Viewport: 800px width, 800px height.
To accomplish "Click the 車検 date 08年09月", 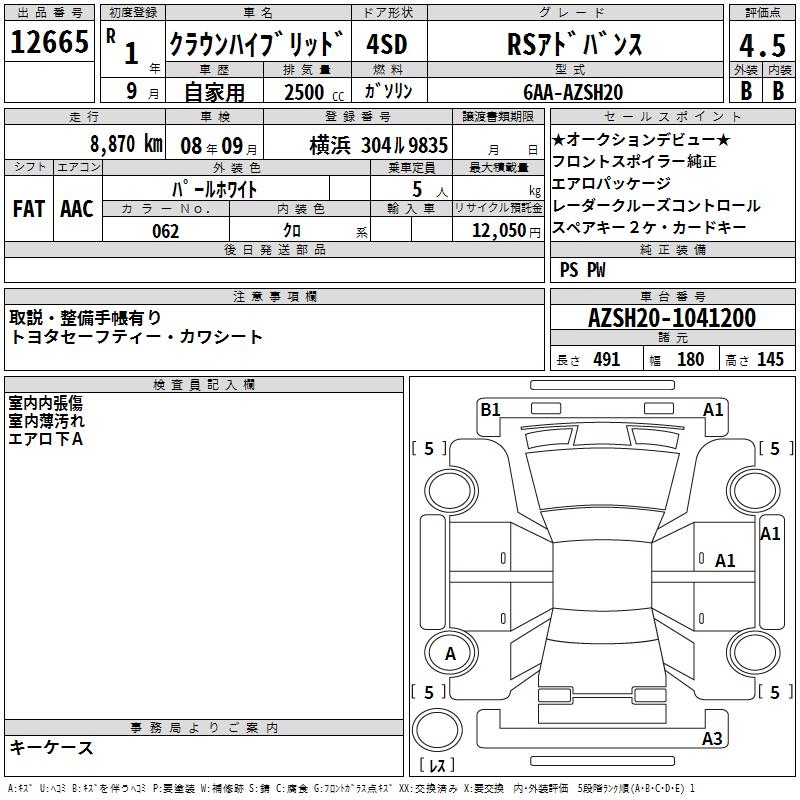I will (x=218, y=146).
